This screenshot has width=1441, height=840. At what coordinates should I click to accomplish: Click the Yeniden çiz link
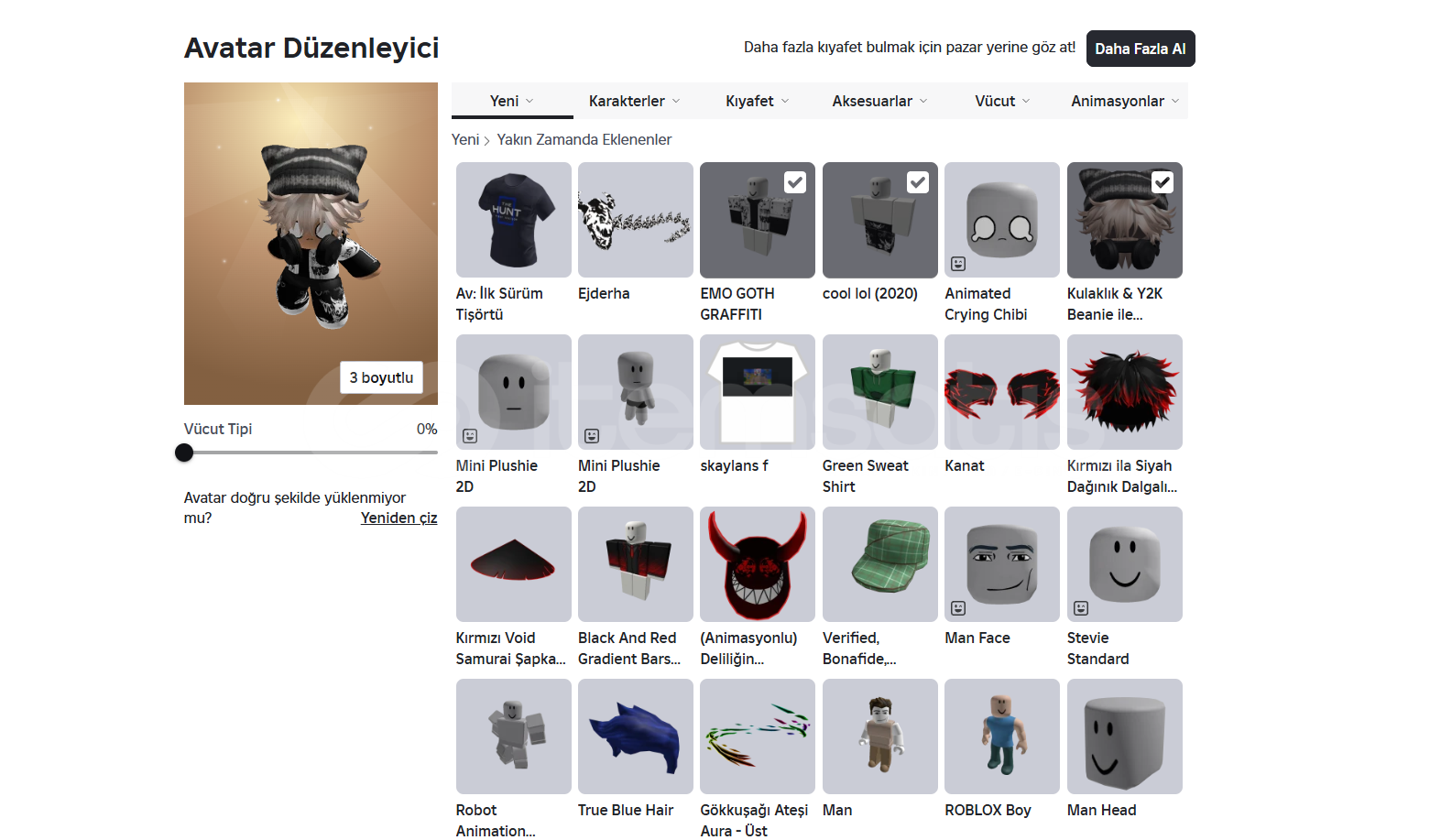click(x=398, y=518)
